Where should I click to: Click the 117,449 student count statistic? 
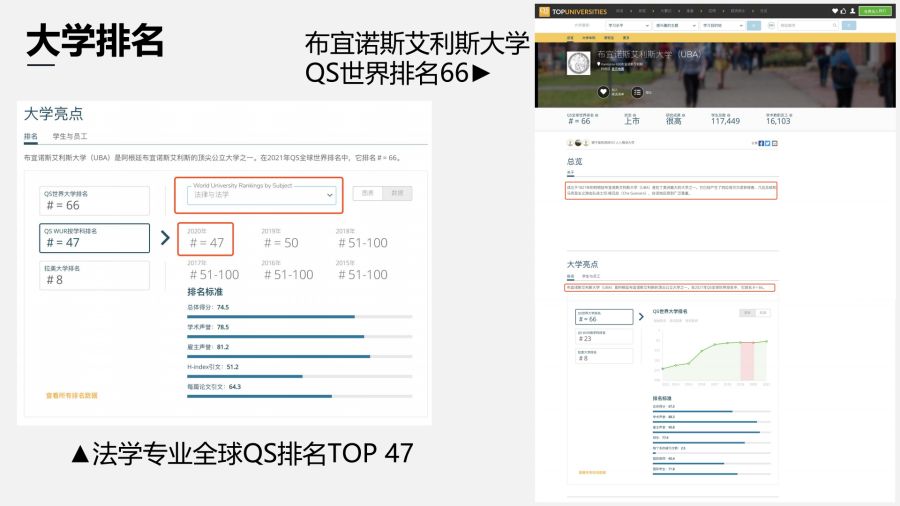click(726, 119)
